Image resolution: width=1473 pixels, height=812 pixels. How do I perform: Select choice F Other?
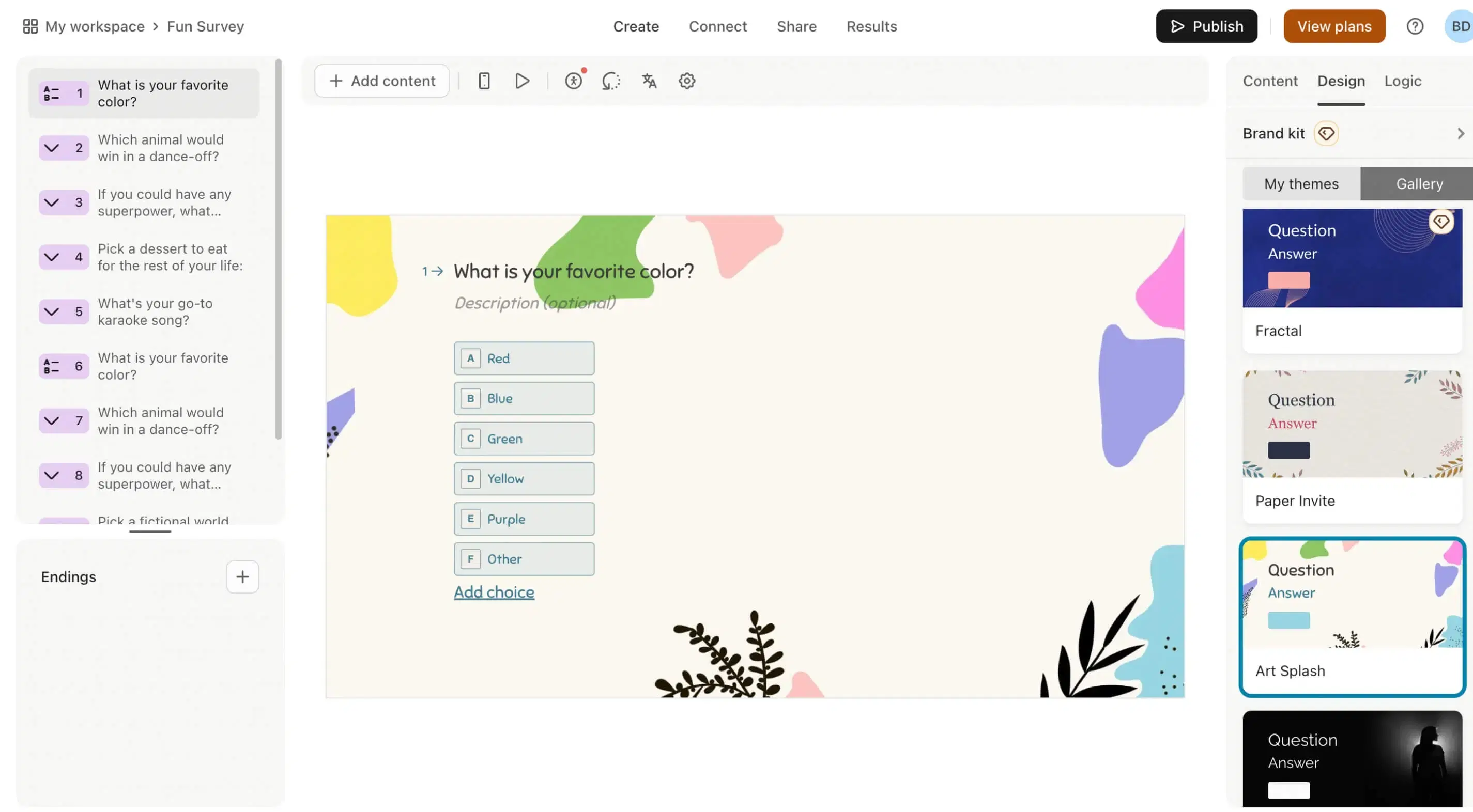coord(524,559)
